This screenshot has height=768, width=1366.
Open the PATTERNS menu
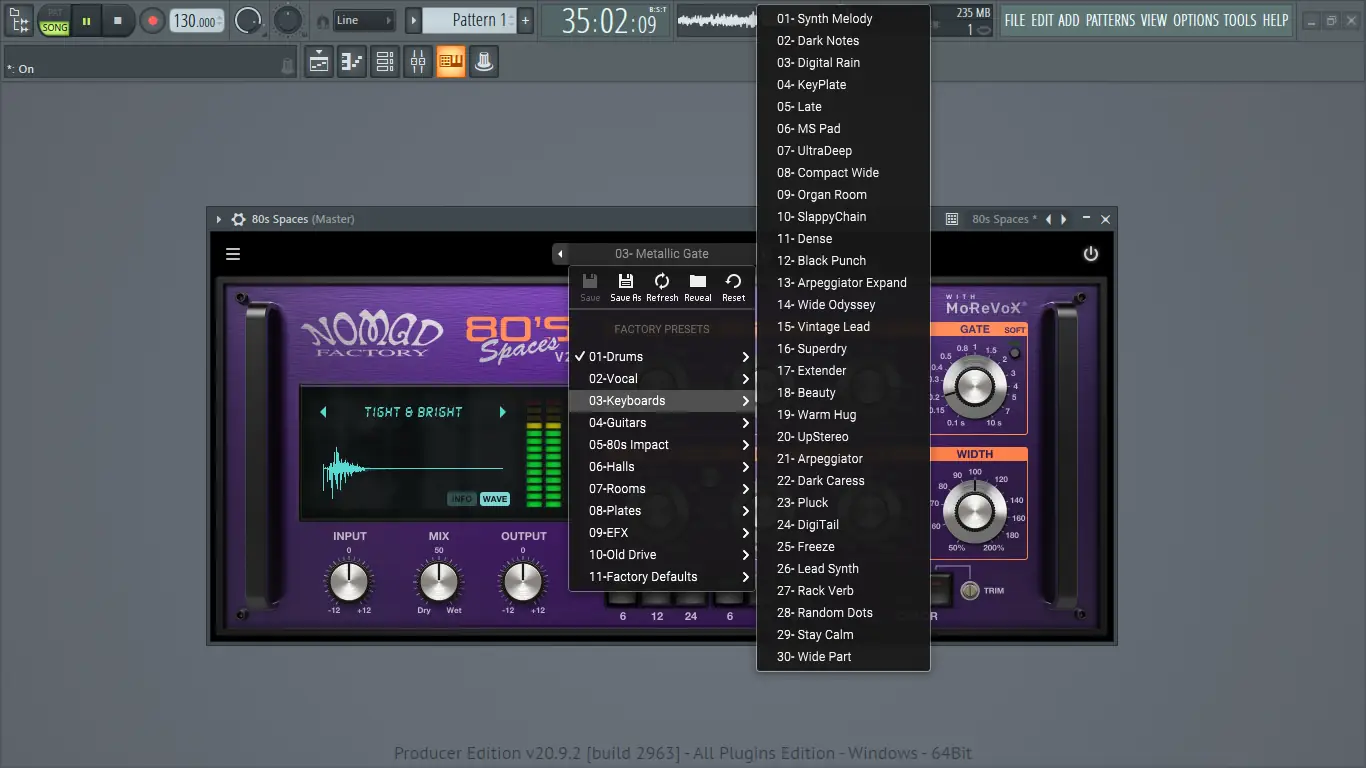(1110, 20)
